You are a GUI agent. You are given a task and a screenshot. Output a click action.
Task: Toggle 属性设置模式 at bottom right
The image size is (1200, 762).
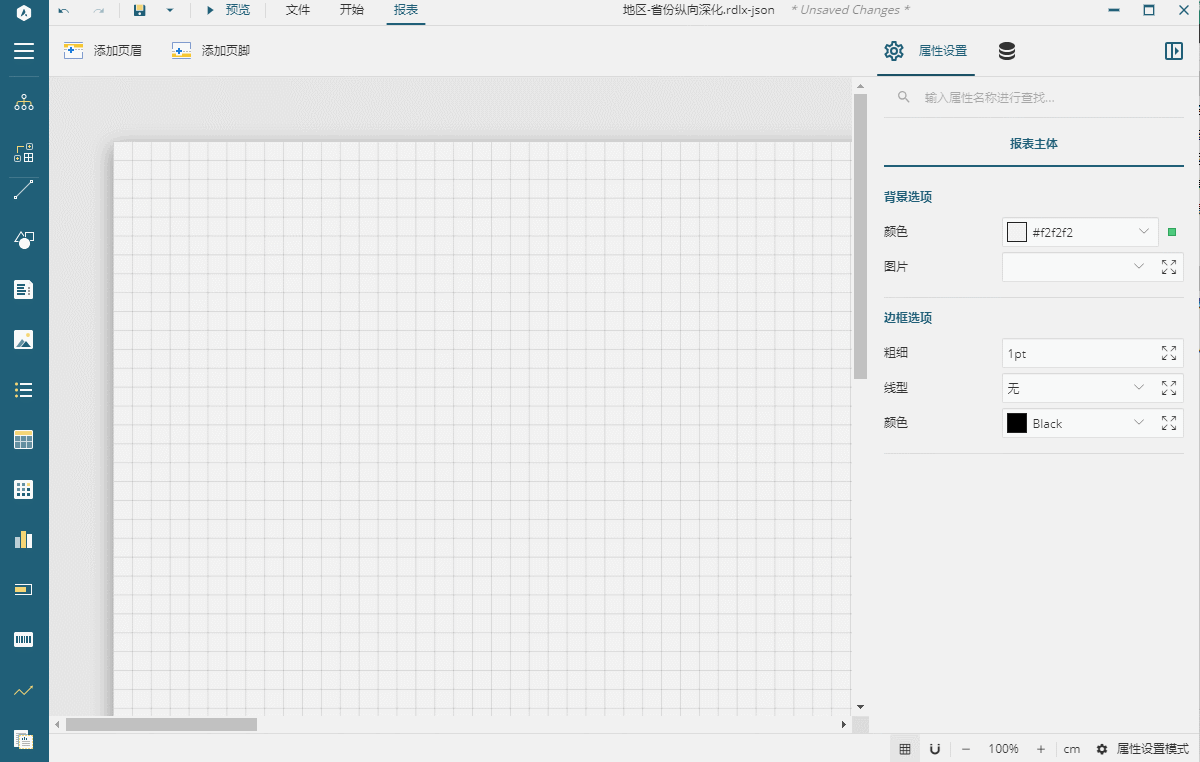(1143, 748)
